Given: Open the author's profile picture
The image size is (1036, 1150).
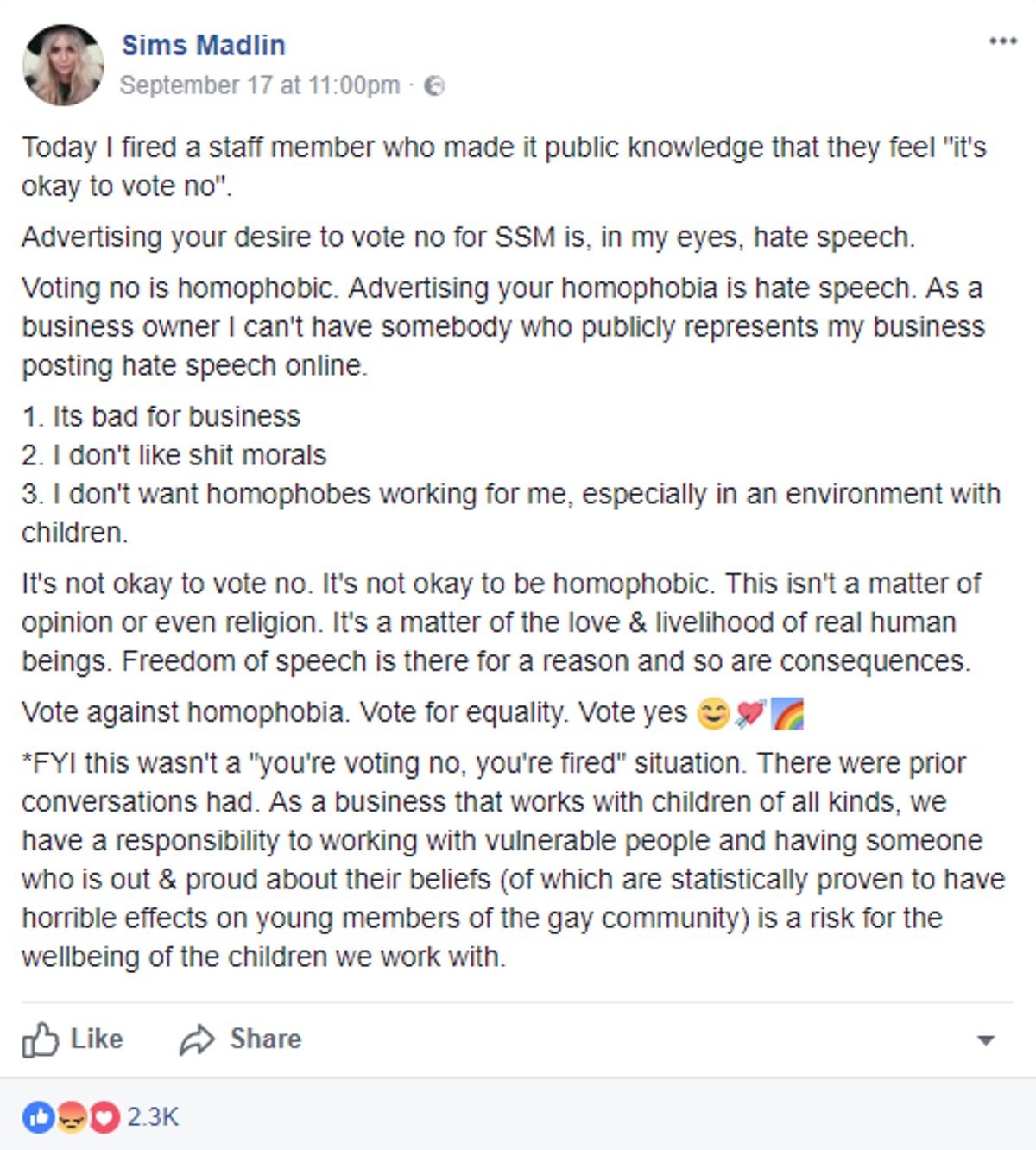Looking at the screenshot, I should click(63, 65).
